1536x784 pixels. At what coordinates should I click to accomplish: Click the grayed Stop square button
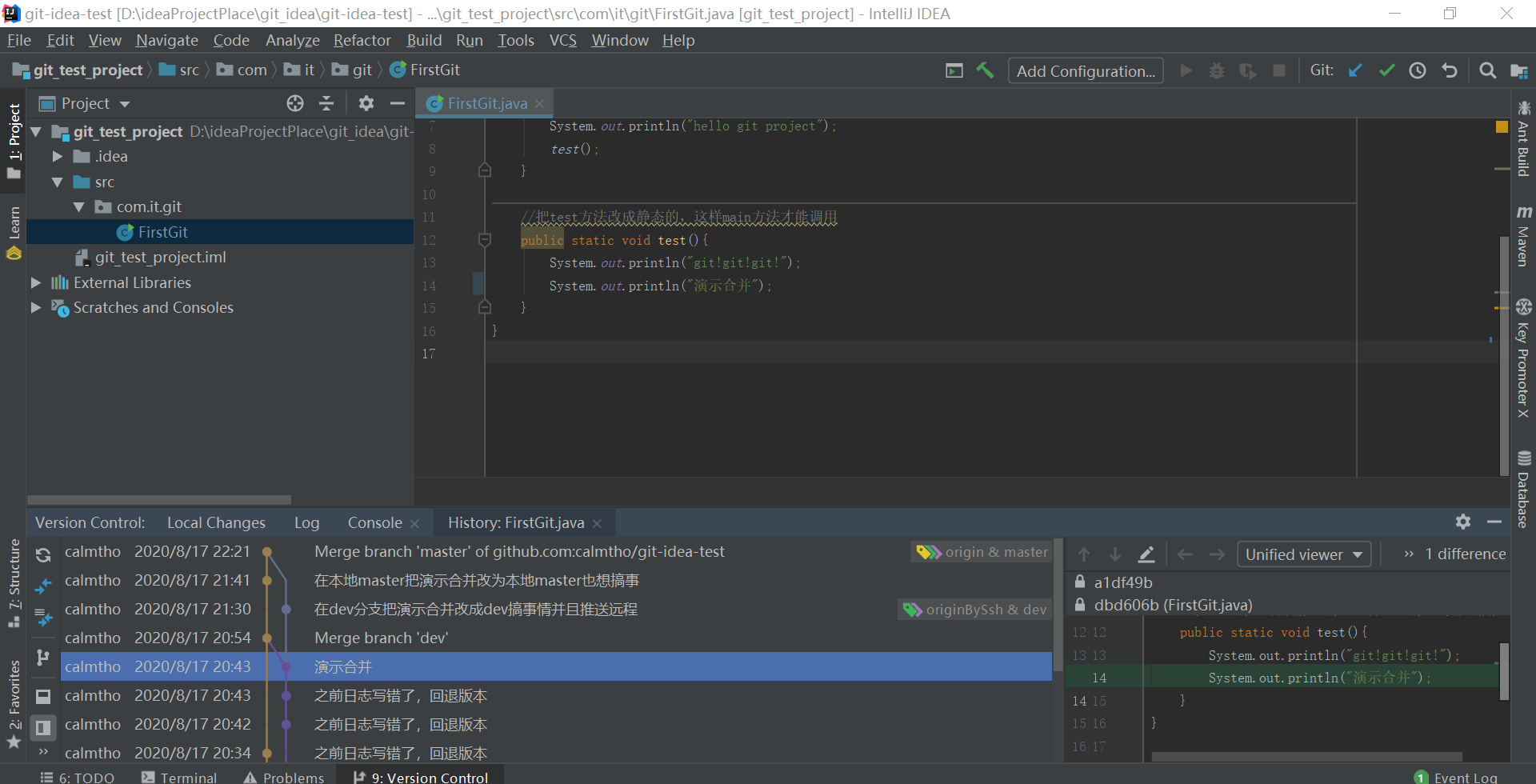point(1279,70)
